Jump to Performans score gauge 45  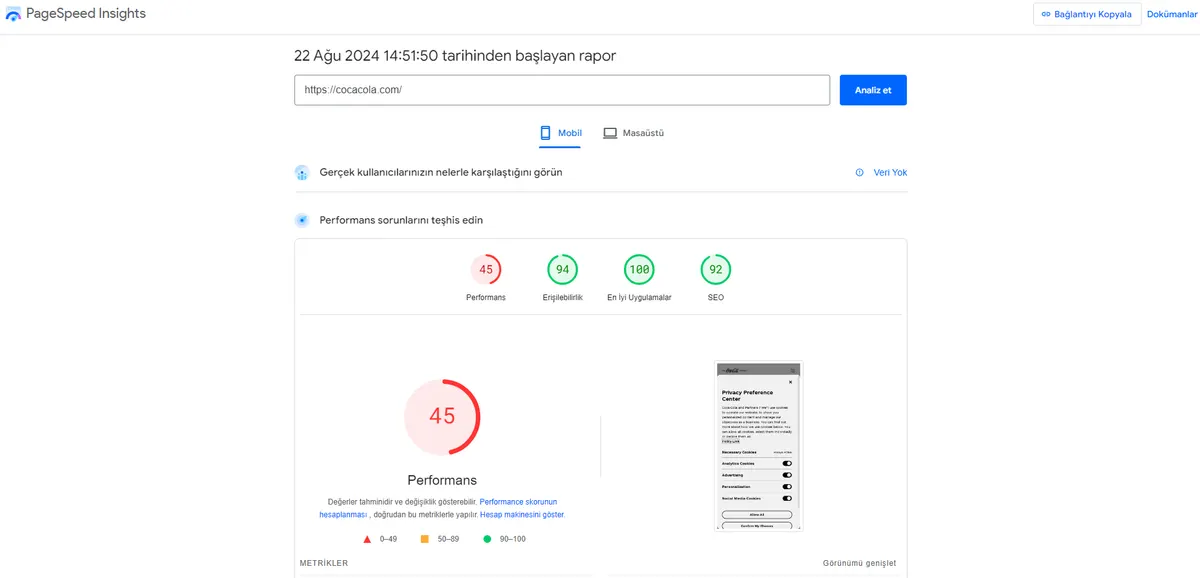coord(486,269)
